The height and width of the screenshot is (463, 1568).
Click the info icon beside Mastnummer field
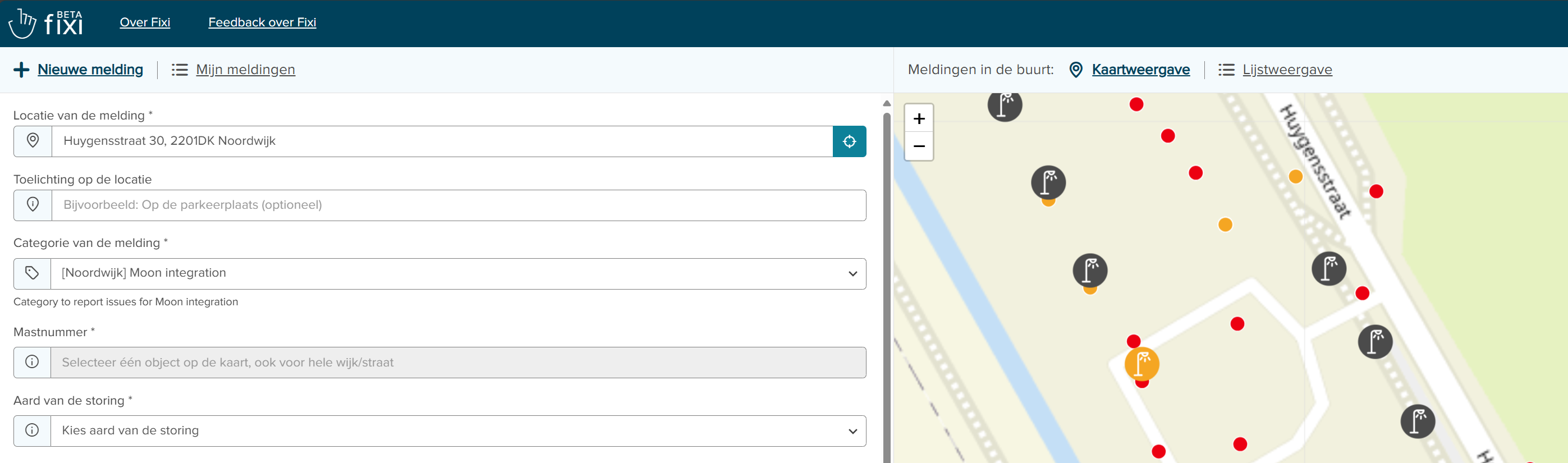(32, 362)
